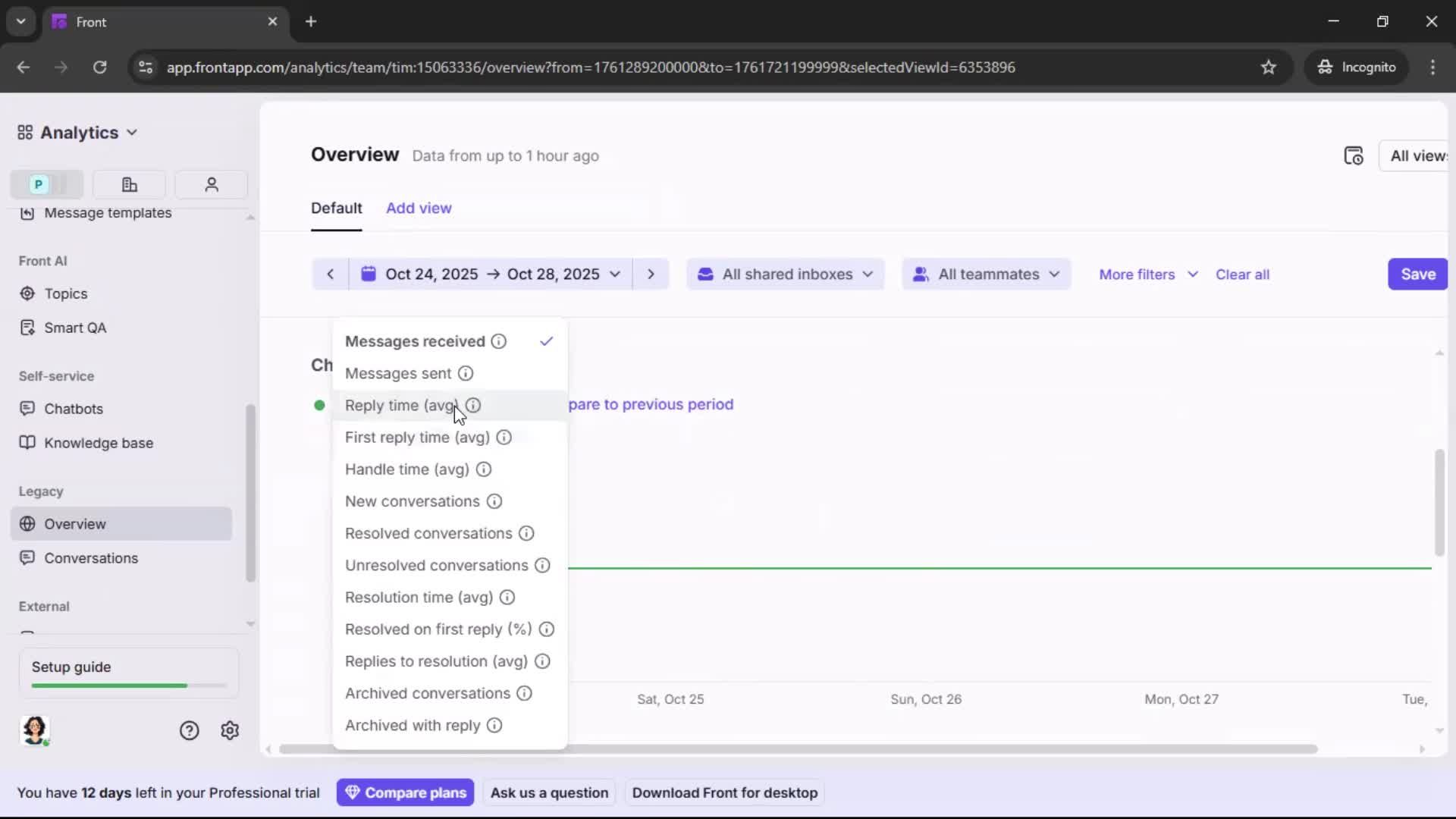
Task: Switch analytics scope to teammate view
Action: (211, 184)
